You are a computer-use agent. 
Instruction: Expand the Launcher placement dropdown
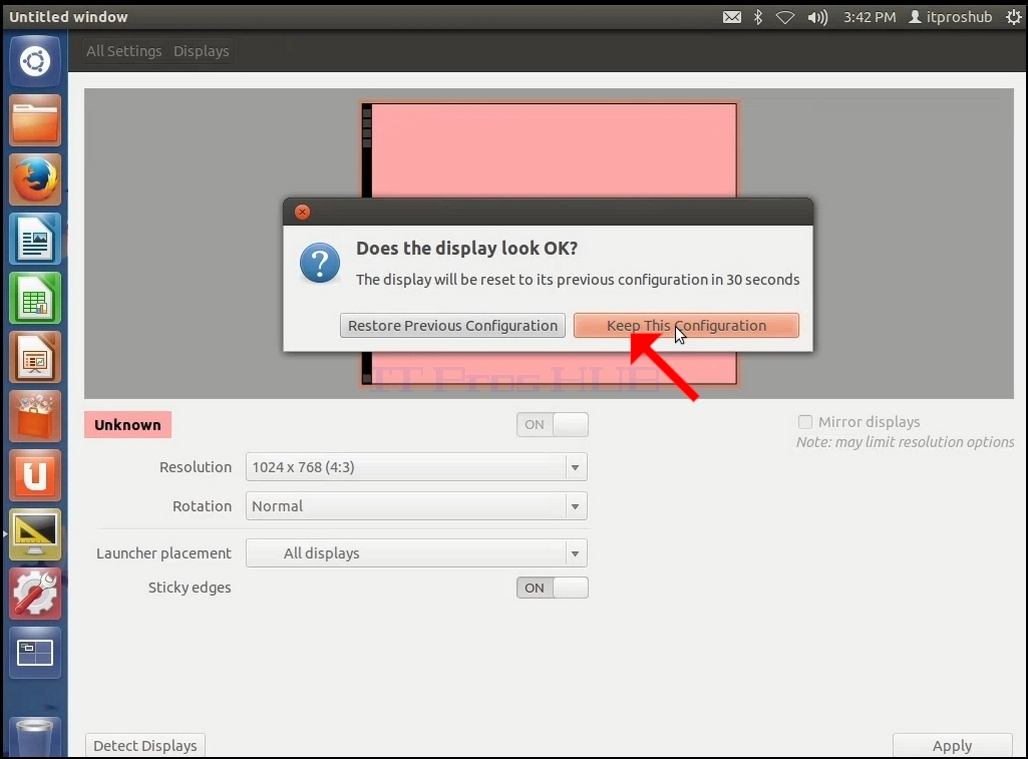tap(416, 553)
